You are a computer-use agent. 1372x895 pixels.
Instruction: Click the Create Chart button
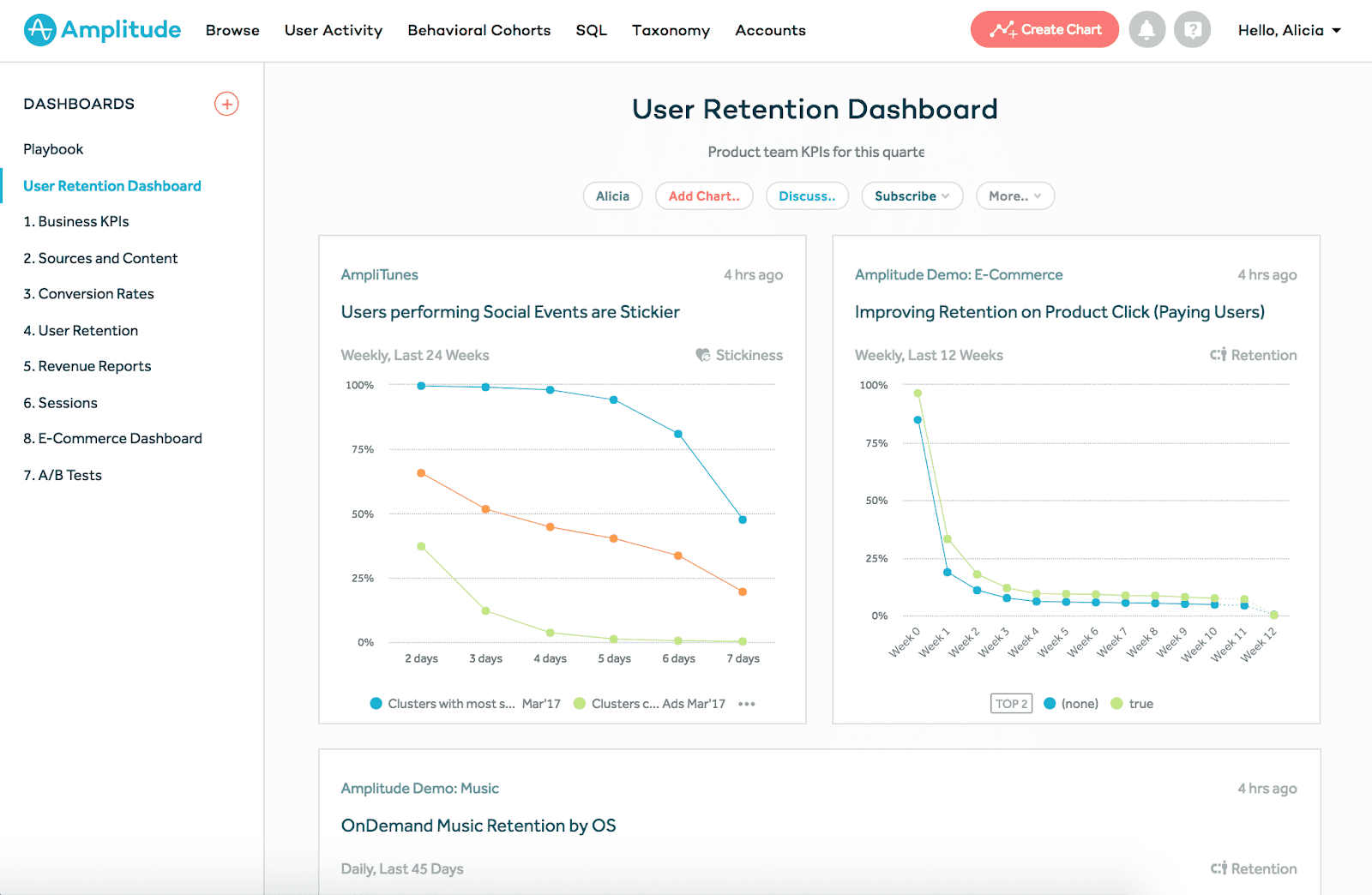point(1044,29)
